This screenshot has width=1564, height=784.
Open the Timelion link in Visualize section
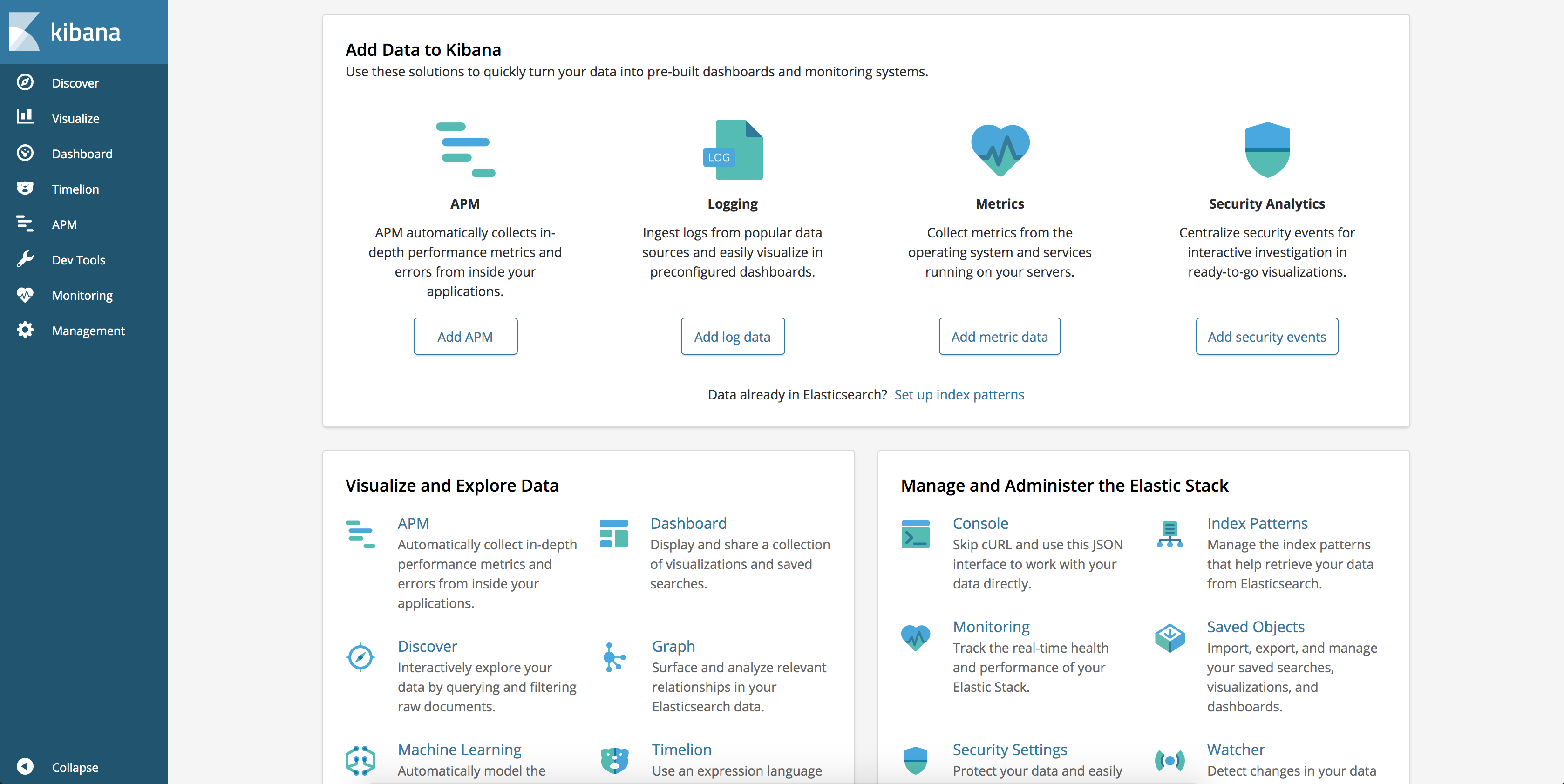point(681,750)
